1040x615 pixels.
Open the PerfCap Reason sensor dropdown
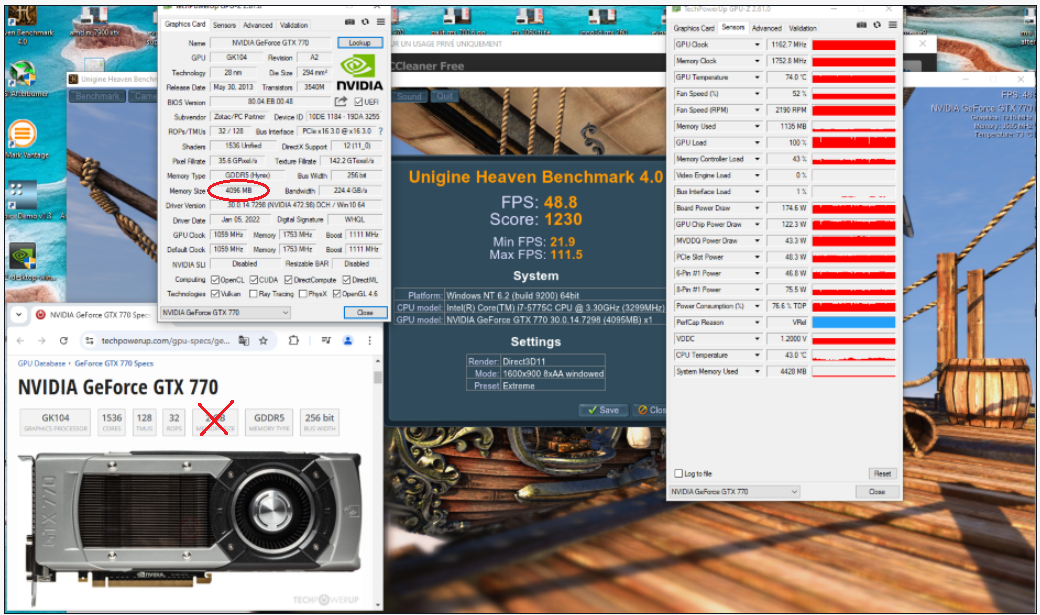757,322
